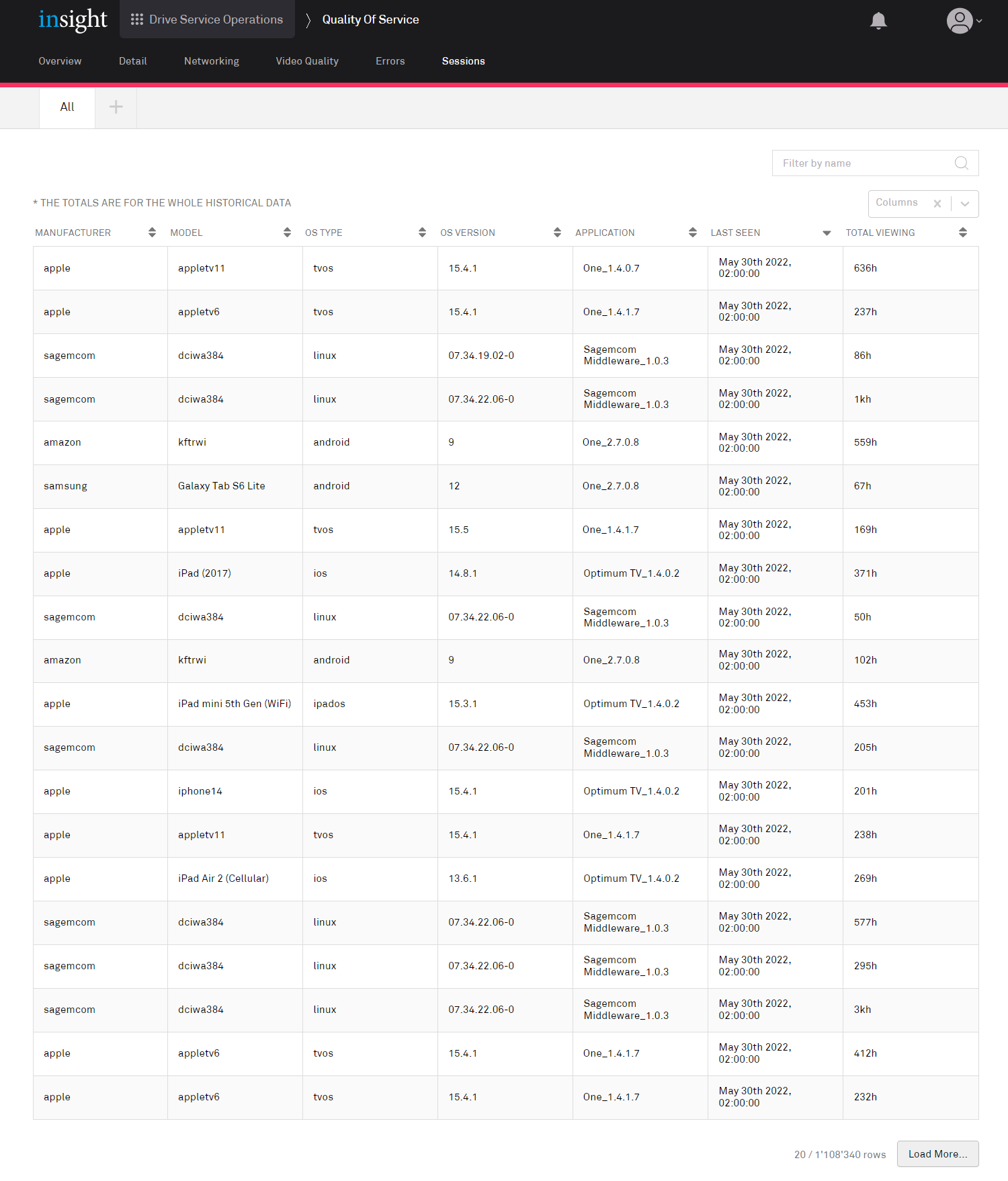This screenshot has height=1181, width=1008.
Task: Sort table by OS Version column
Action: click(557, 233)
